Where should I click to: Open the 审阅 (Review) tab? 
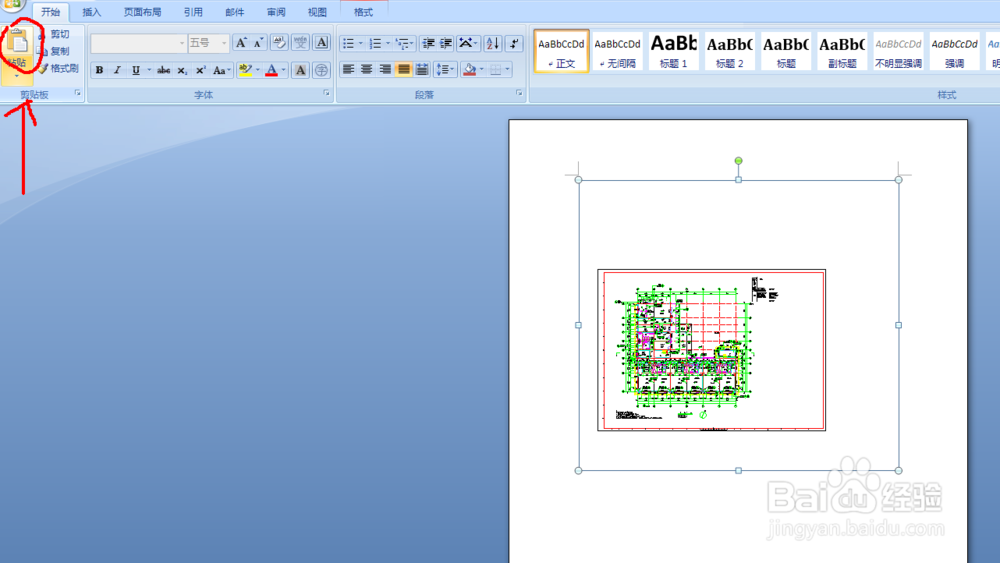point(276,12)
